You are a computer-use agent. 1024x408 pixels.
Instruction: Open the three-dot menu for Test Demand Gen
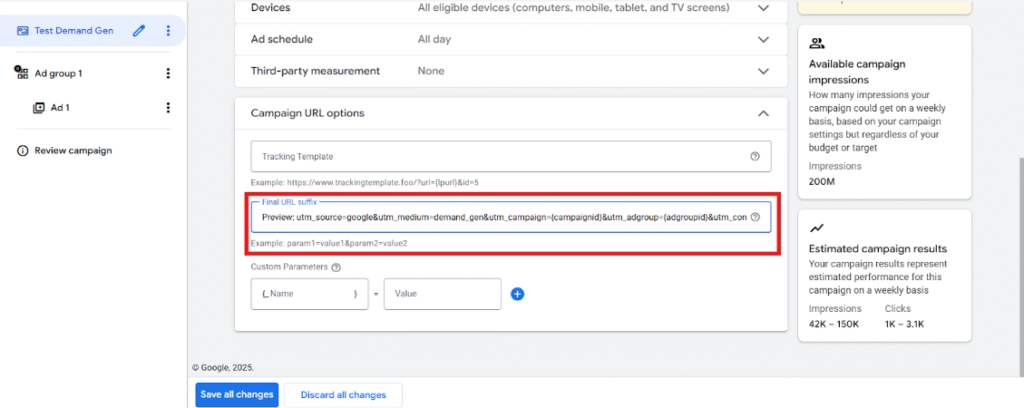point(168,31)
